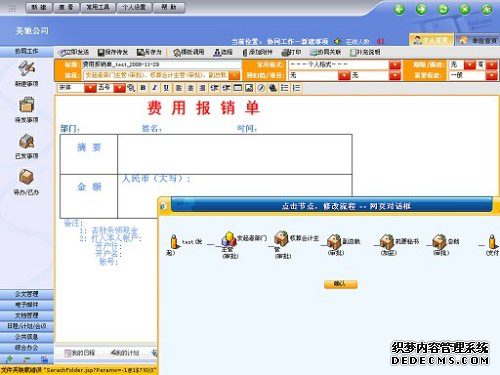The image size is (500, 375).
Task: Click the green back arrow icon
Action: coord(399,9)
